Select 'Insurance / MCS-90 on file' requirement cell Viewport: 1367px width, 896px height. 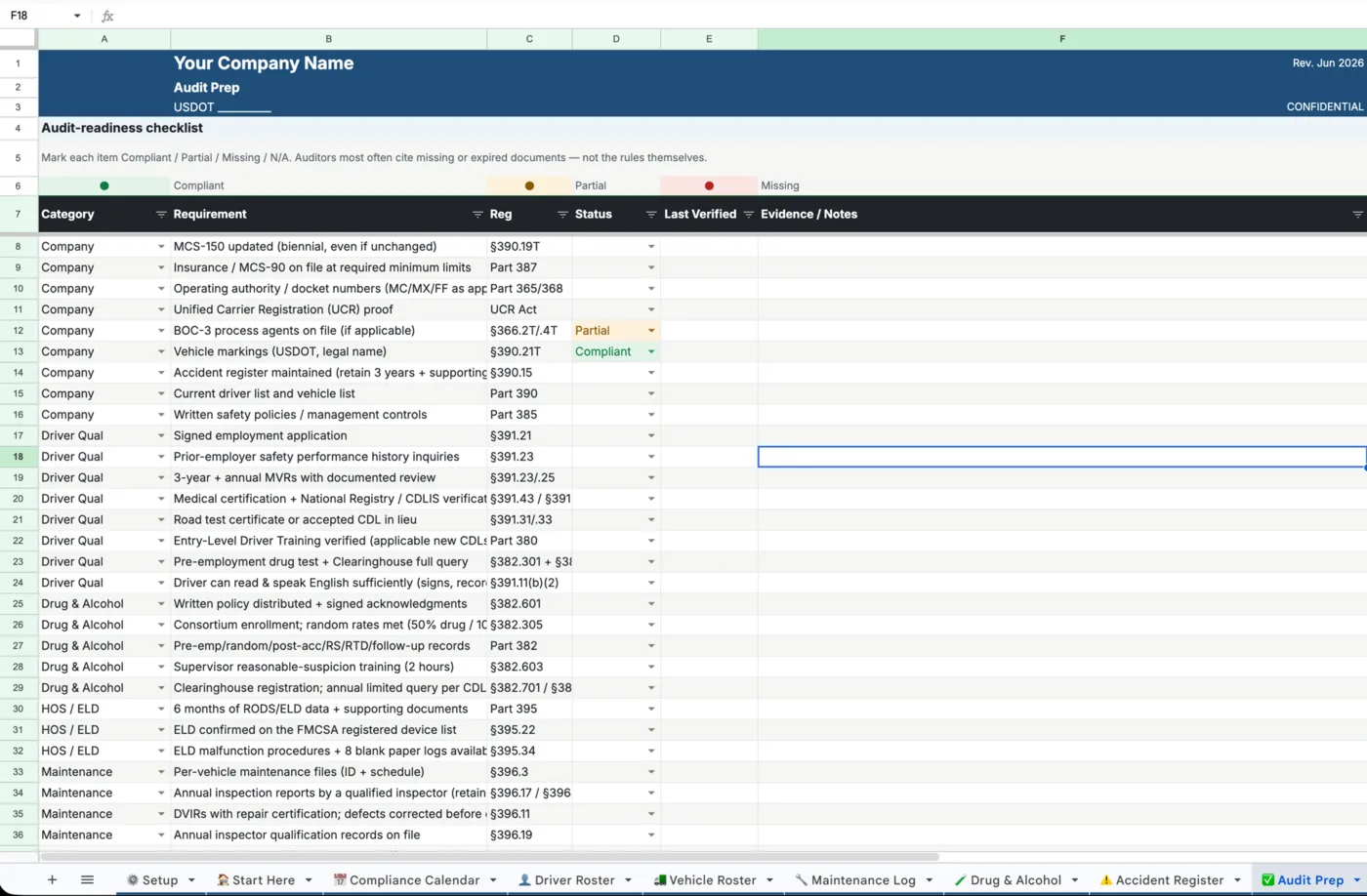pos(329,267)
